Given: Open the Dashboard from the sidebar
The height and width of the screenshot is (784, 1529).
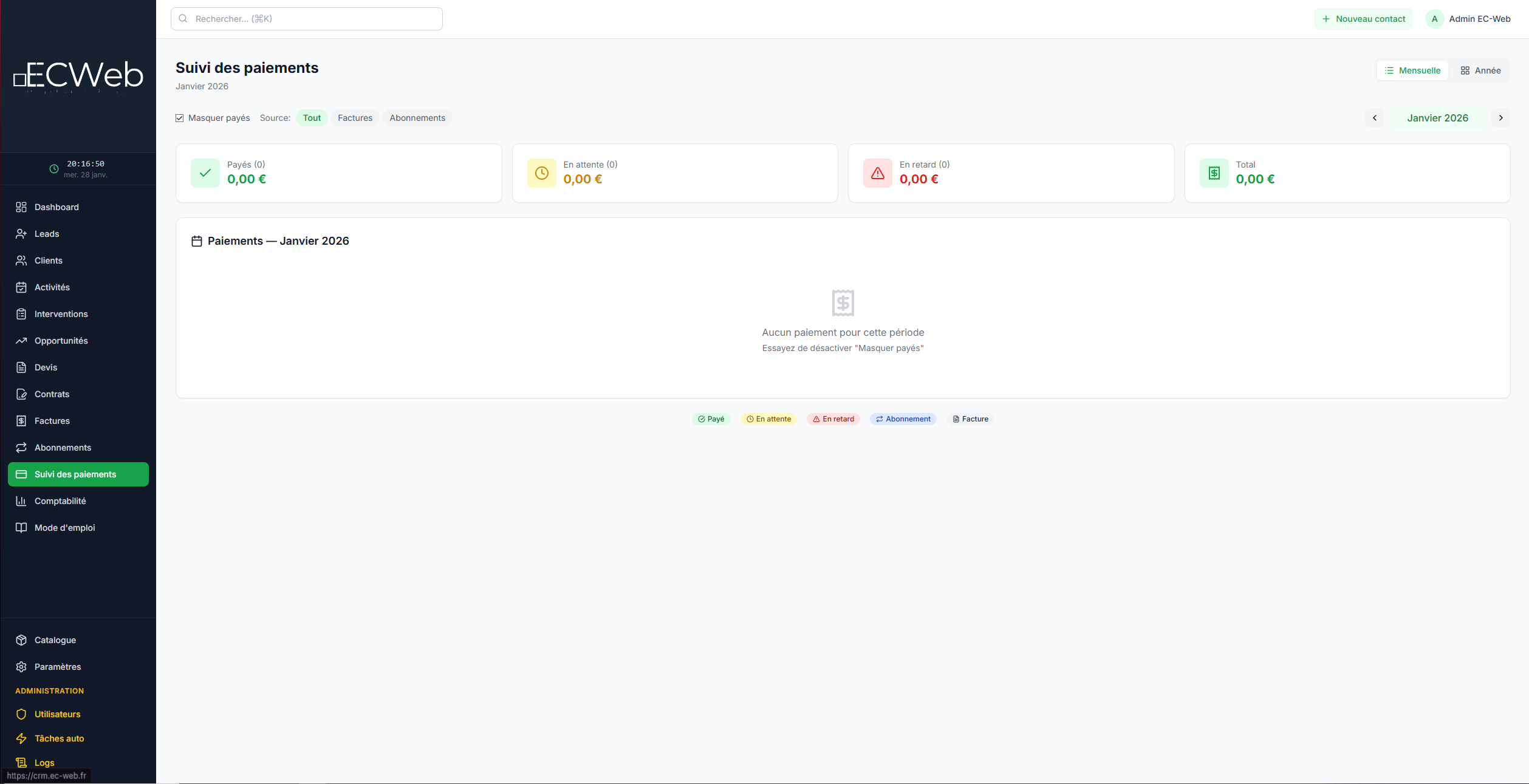Looking at the screenshot, I should pyautogui.click(x=22, y=206).
